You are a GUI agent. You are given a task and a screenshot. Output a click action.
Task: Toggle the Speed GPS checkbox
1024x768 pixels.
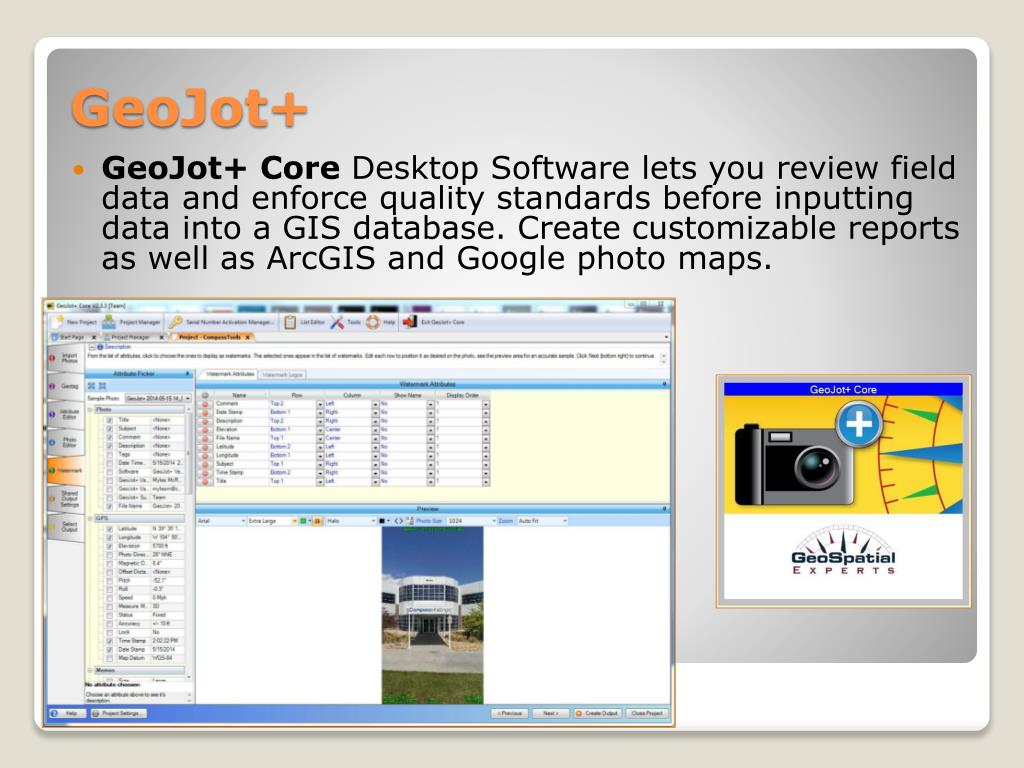(110, 598)
